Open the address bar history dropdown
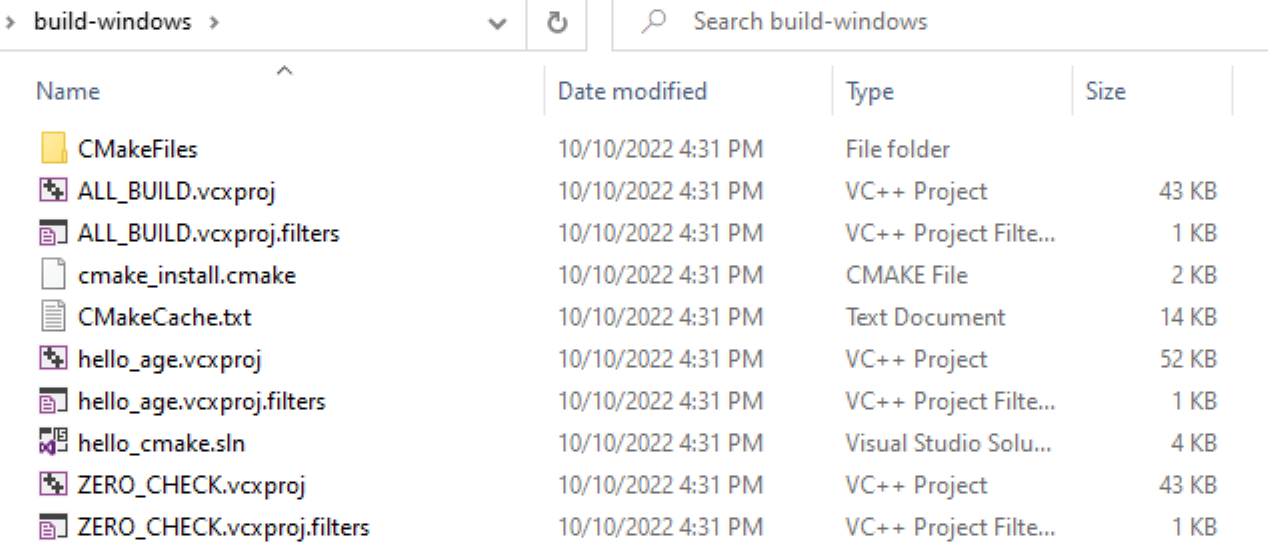This screenshot has width=1268, height=560. pos(497,23)
